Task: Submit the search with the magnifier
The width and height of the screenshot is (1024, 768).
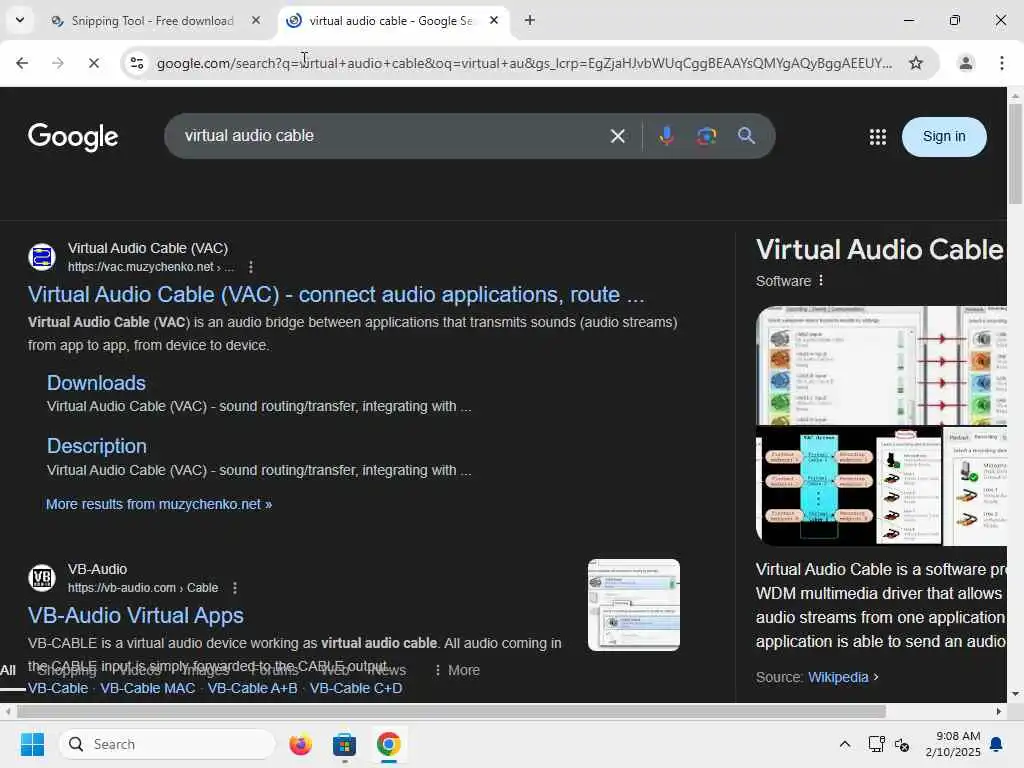Action: tap(746, 136)
